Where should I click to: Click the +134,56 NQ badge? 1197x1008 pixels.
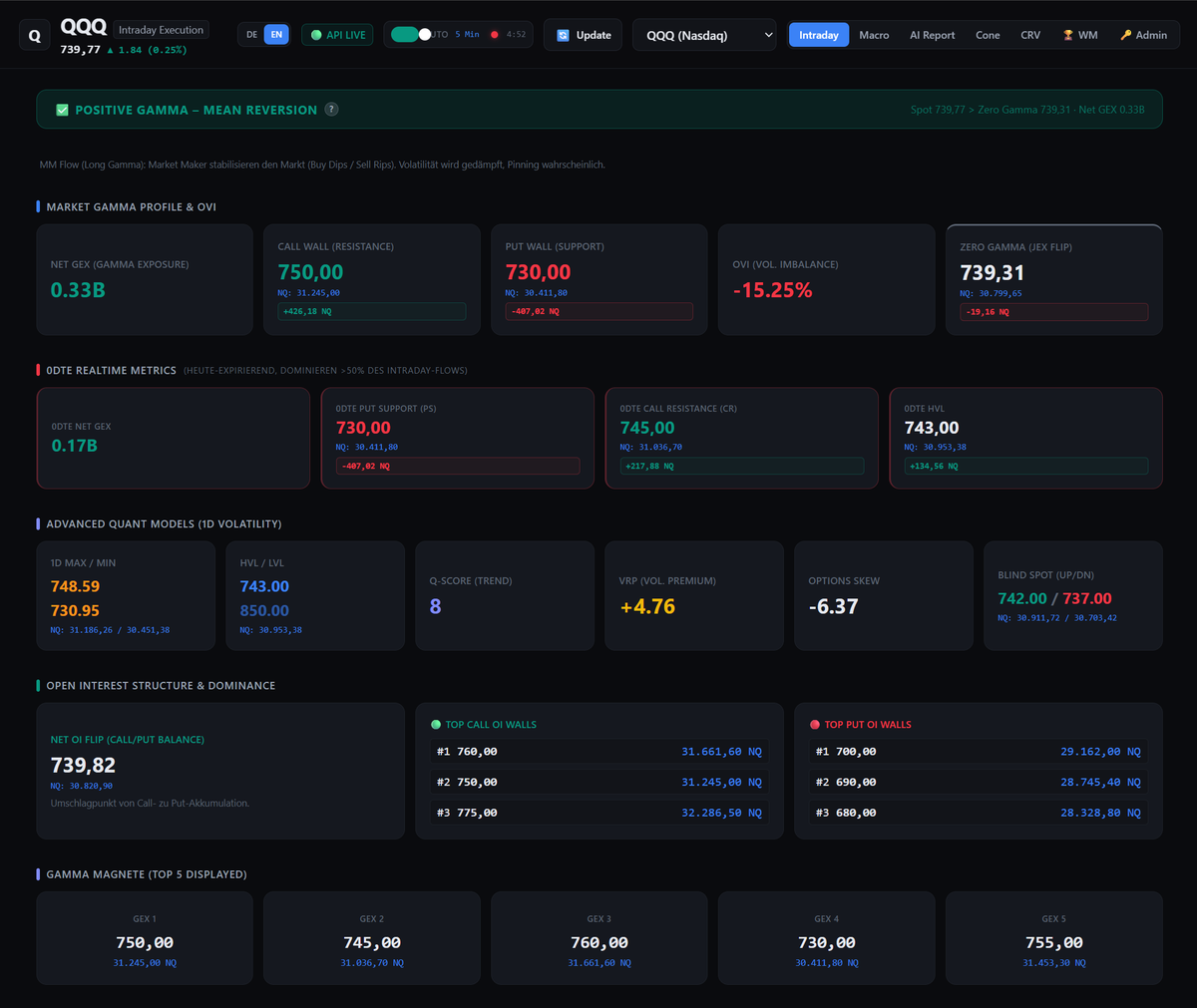click(1025, 466)
